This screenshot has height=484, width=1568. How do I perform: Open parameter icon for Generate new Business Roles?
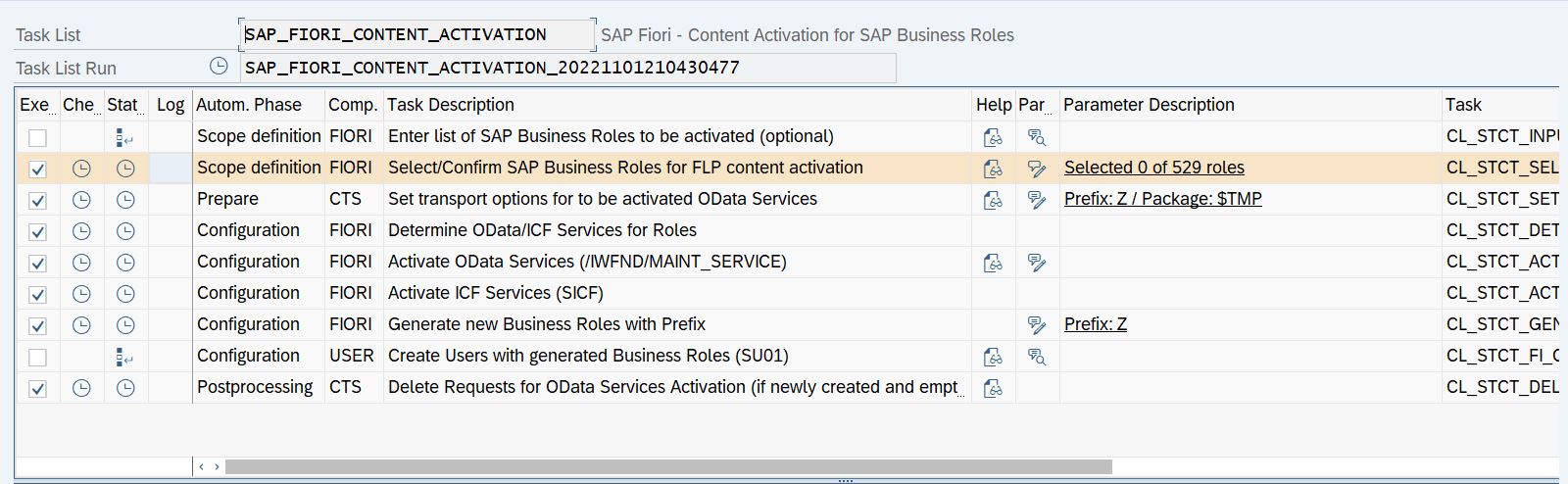(x=1036, y=325)
